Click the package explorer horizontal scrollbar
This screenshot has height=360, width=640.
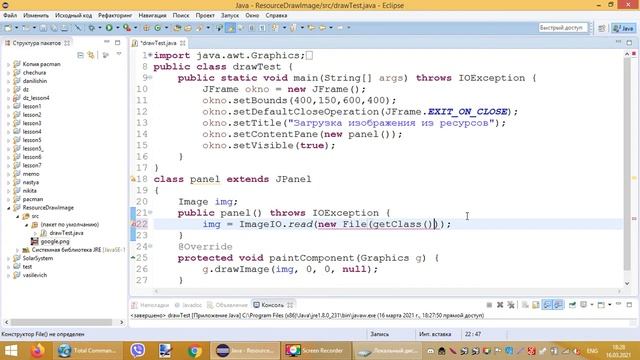(x=61, y=322)
